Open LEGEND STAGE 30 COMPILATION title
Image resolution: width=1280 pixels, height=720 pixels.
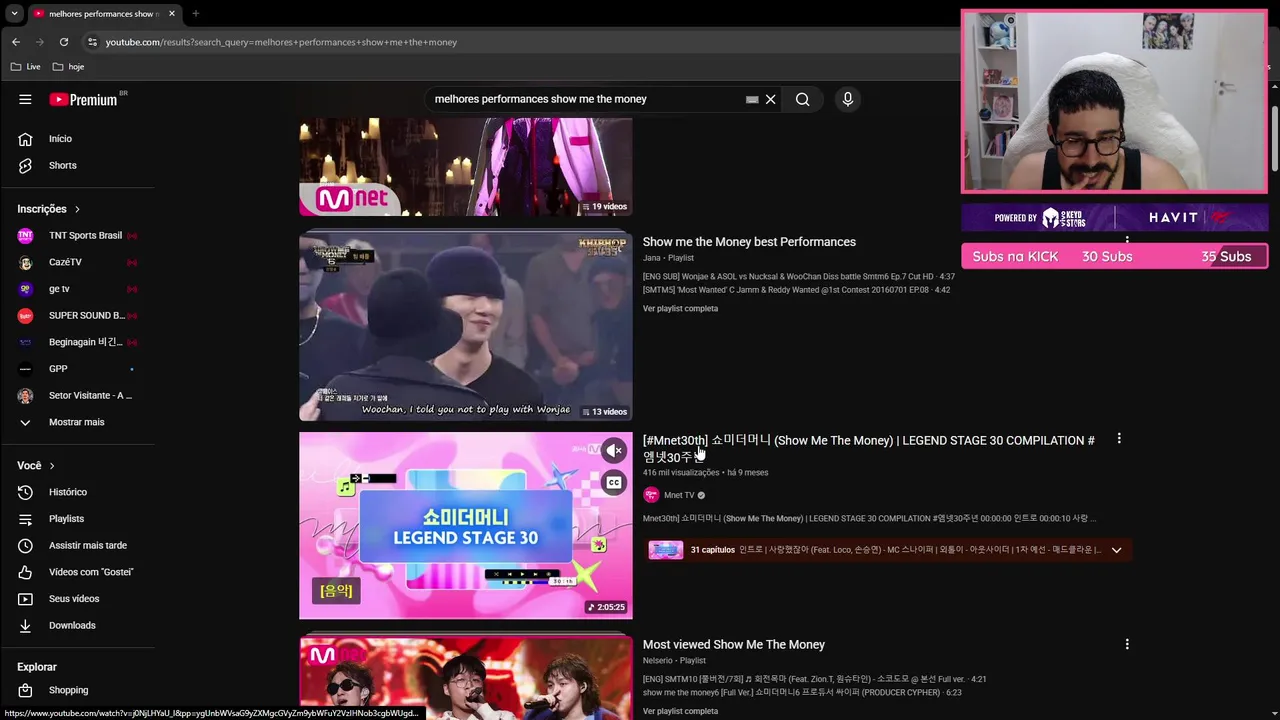(x=868, y=448)
